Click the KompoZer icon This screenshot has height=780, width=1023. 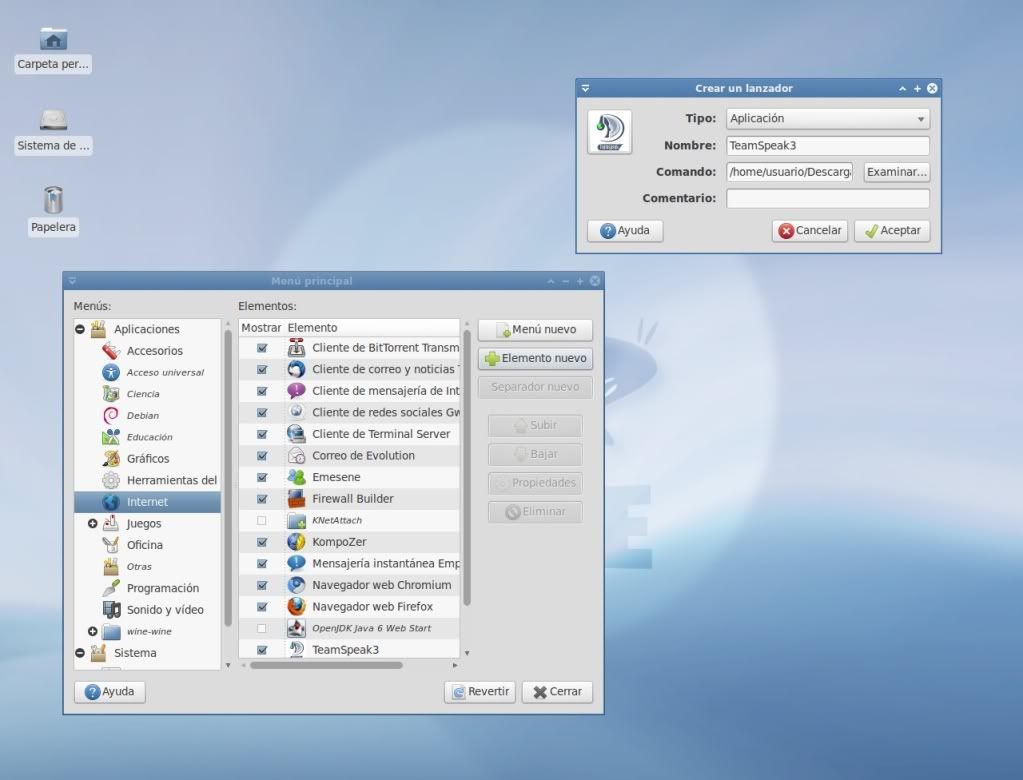coord(296,541)
